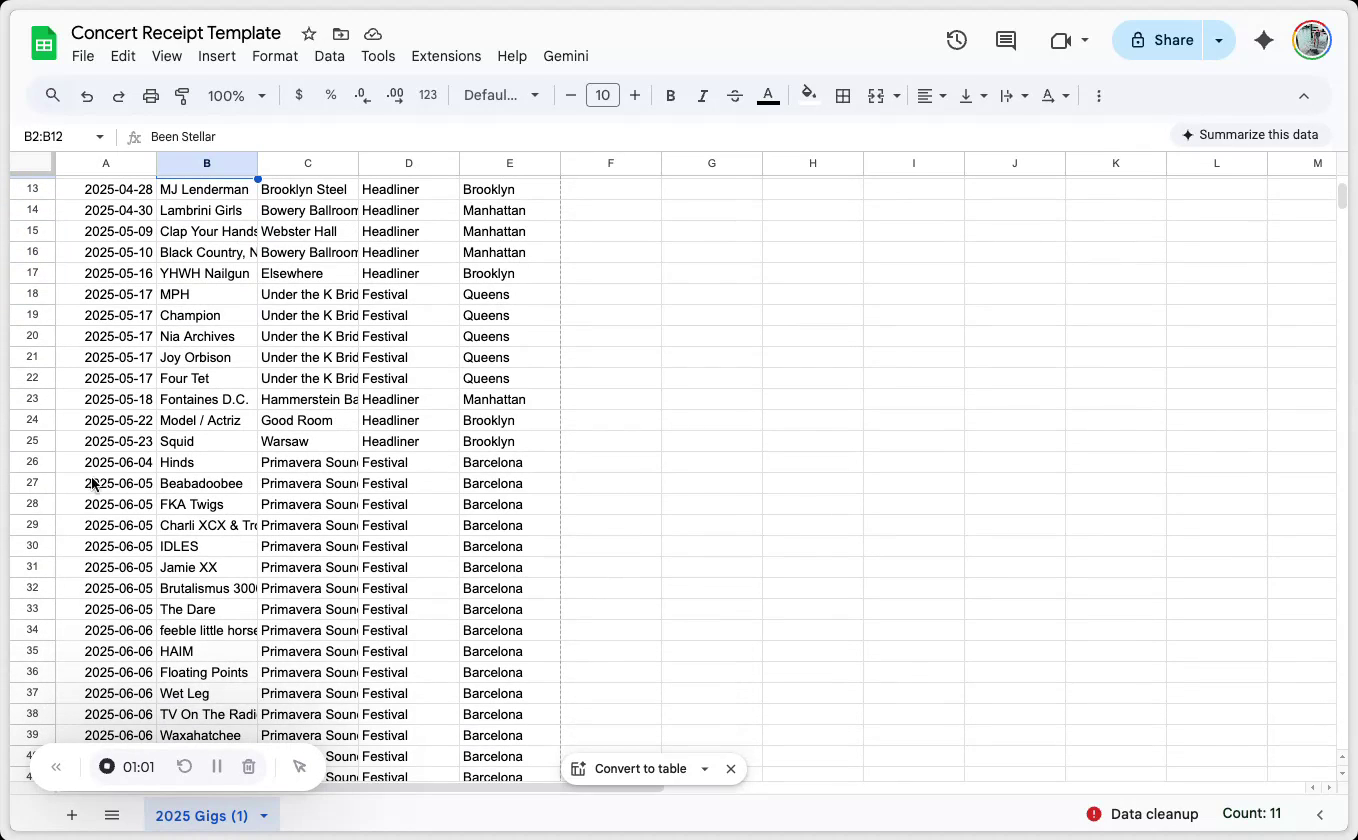Open the Edit menu
The width and height of the screenshot is (1358, 840).
123,56
